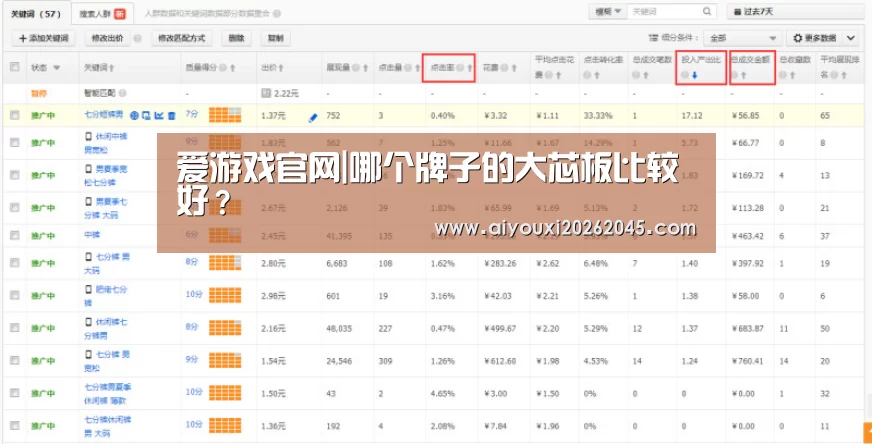
Task: Open the trend chart icon for 七分短裤男
Action: coord(159,116)
